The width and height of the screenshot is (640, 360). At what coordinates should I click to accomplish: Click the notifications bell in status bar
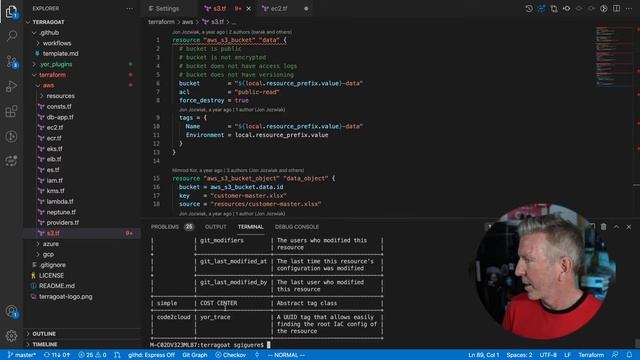coord(629,355)
